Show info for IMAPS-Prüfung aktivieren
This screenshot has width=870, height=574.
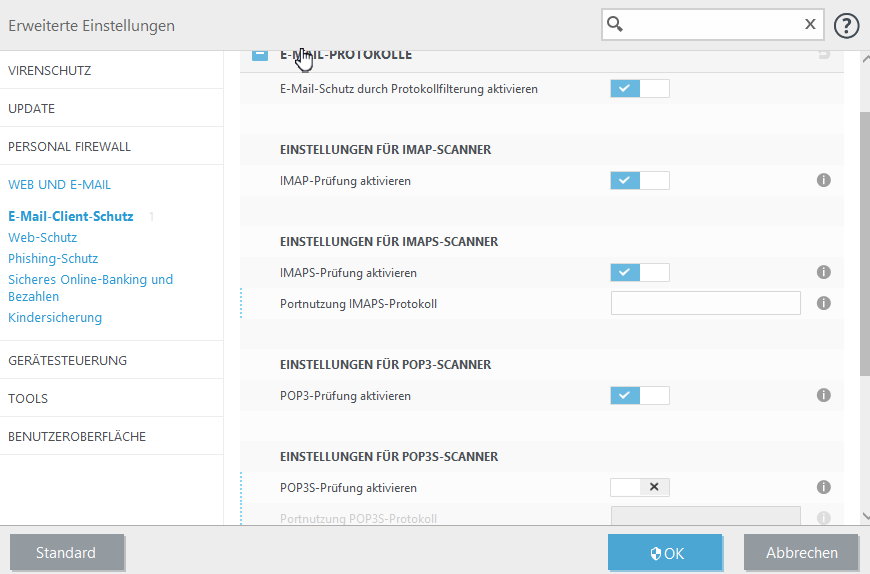tap(824, 272)
